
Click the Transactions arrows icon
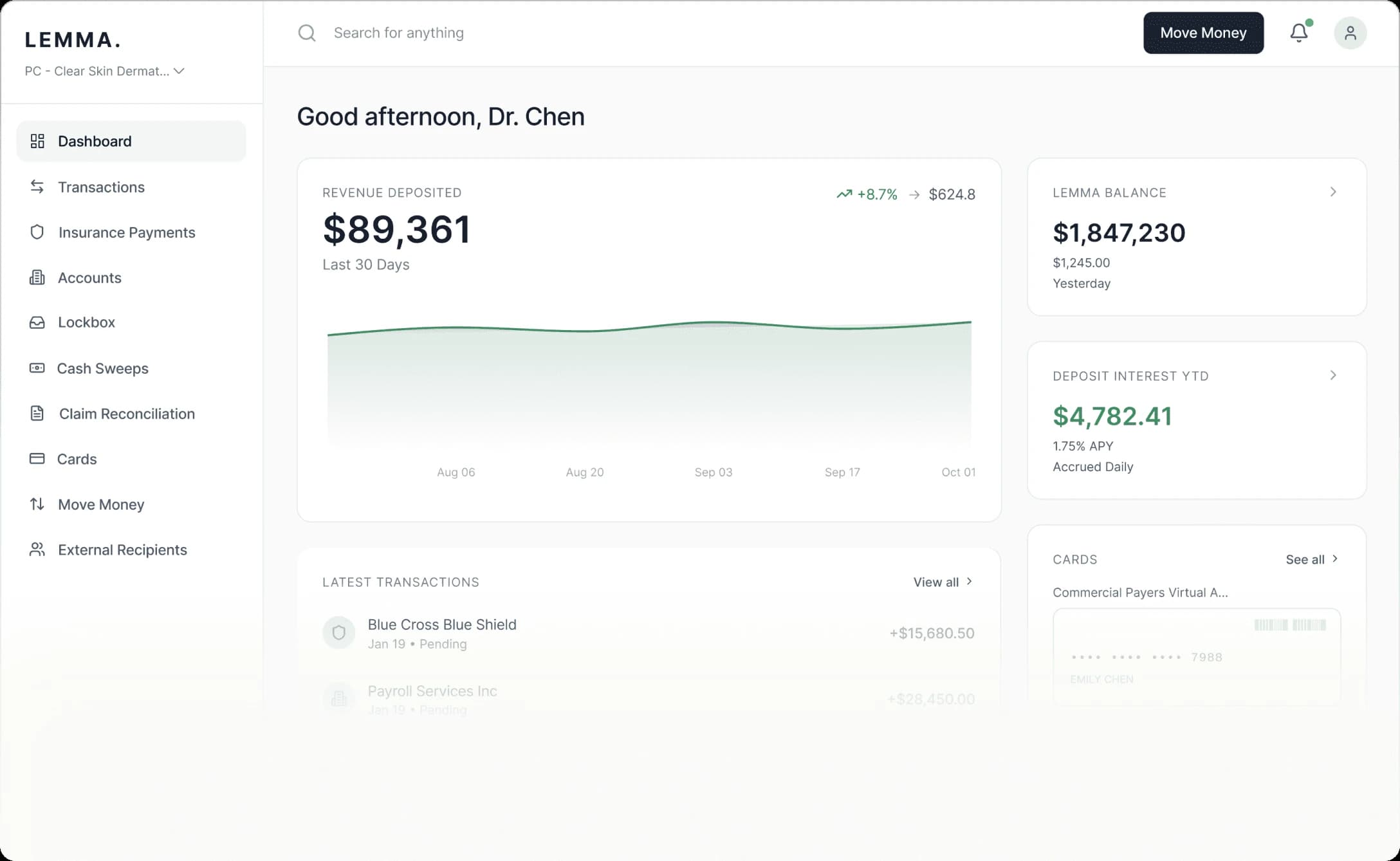[x=37, y=187]
